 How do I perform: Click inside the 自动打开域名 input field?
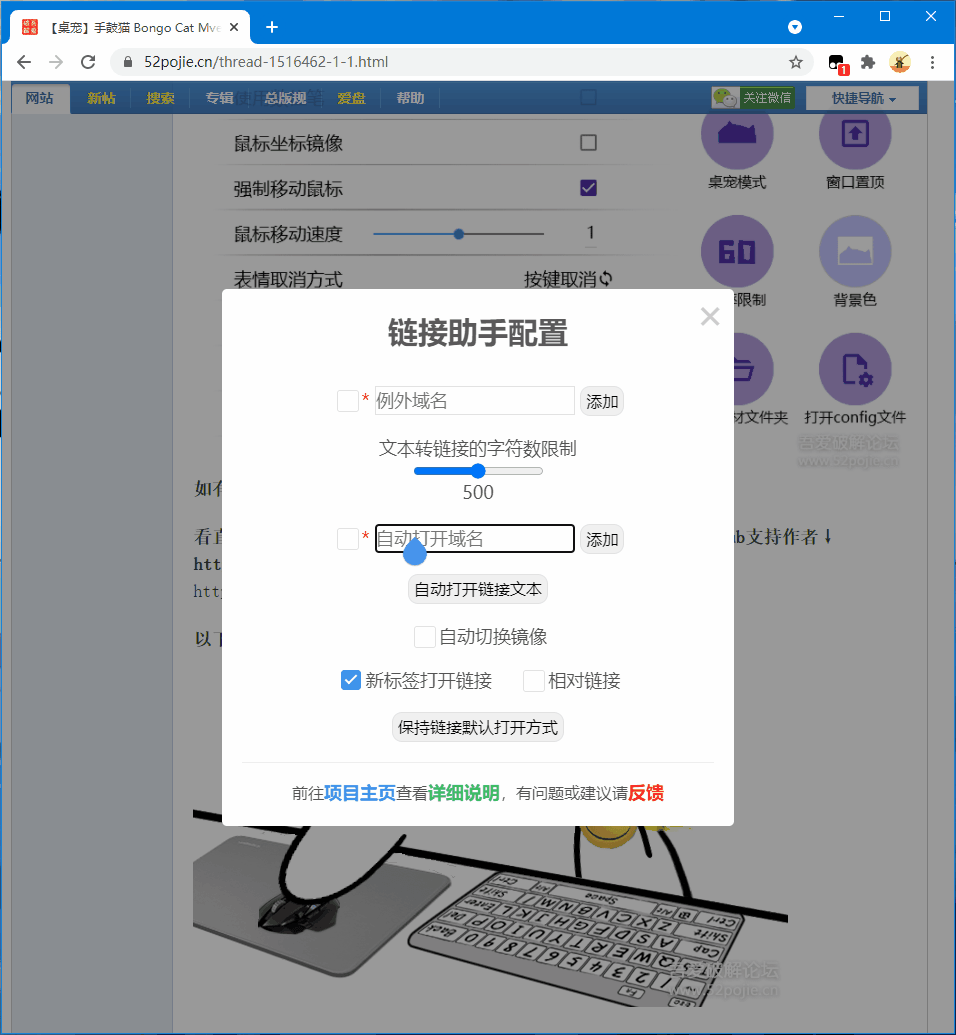pos(474,539)
